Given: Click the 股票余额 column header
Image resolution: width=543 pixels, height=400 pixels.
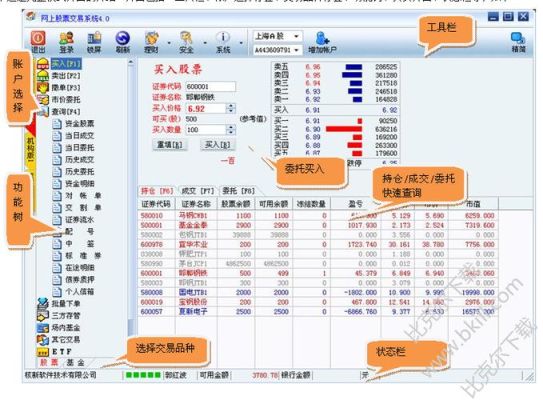Looking at the screenshot, I should pos(236,204).
